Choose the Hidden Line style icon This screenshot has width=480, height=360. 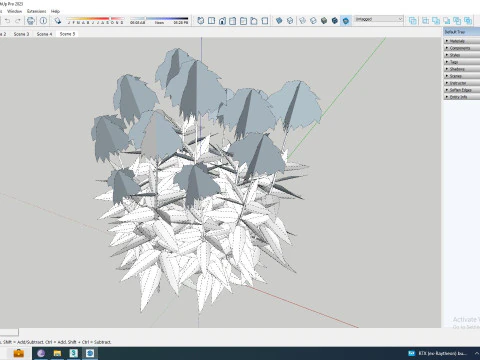313,21
